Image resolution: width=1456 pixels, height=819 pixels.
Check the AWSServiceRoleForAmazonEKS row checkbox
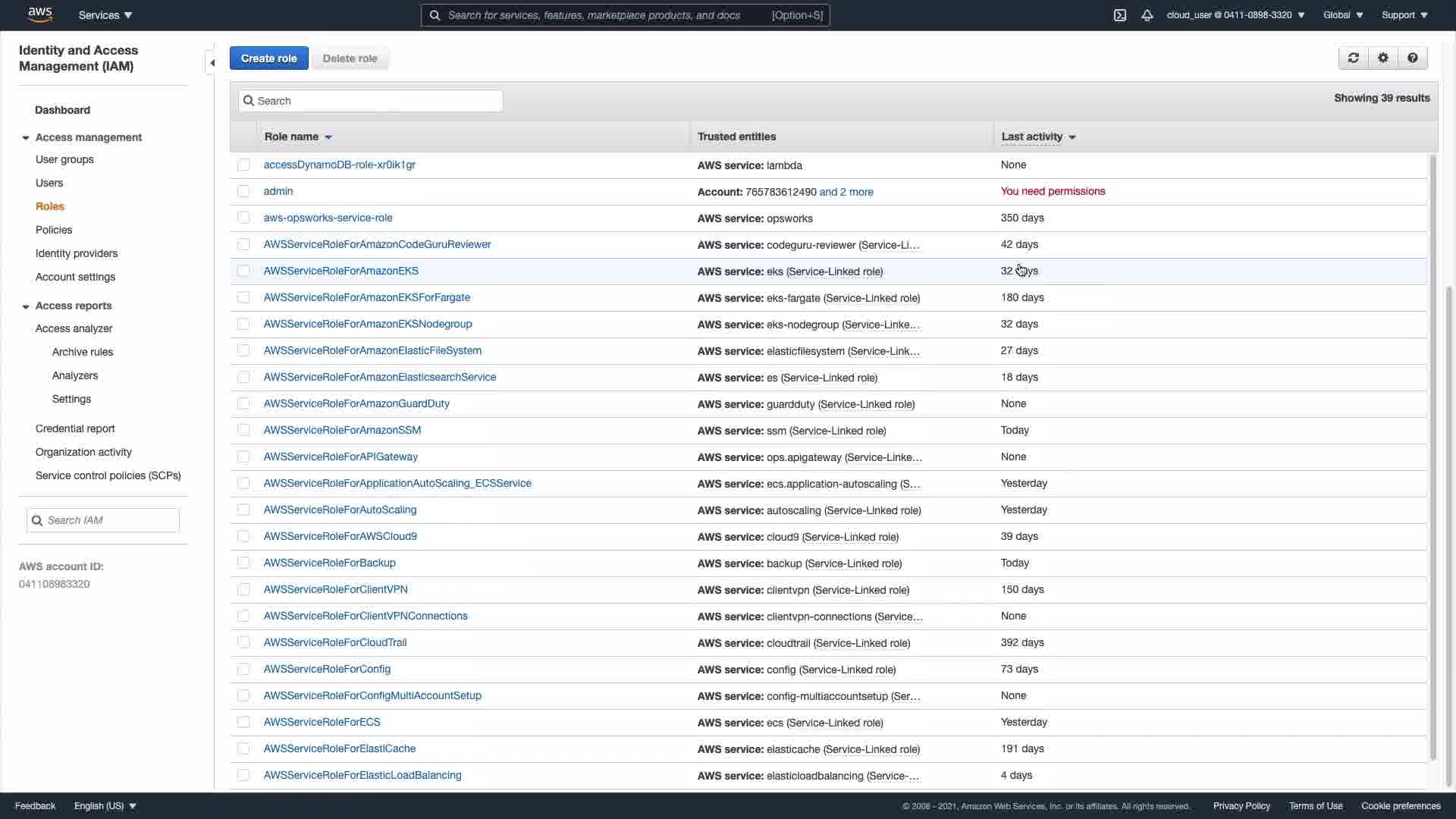pos(243,271)
